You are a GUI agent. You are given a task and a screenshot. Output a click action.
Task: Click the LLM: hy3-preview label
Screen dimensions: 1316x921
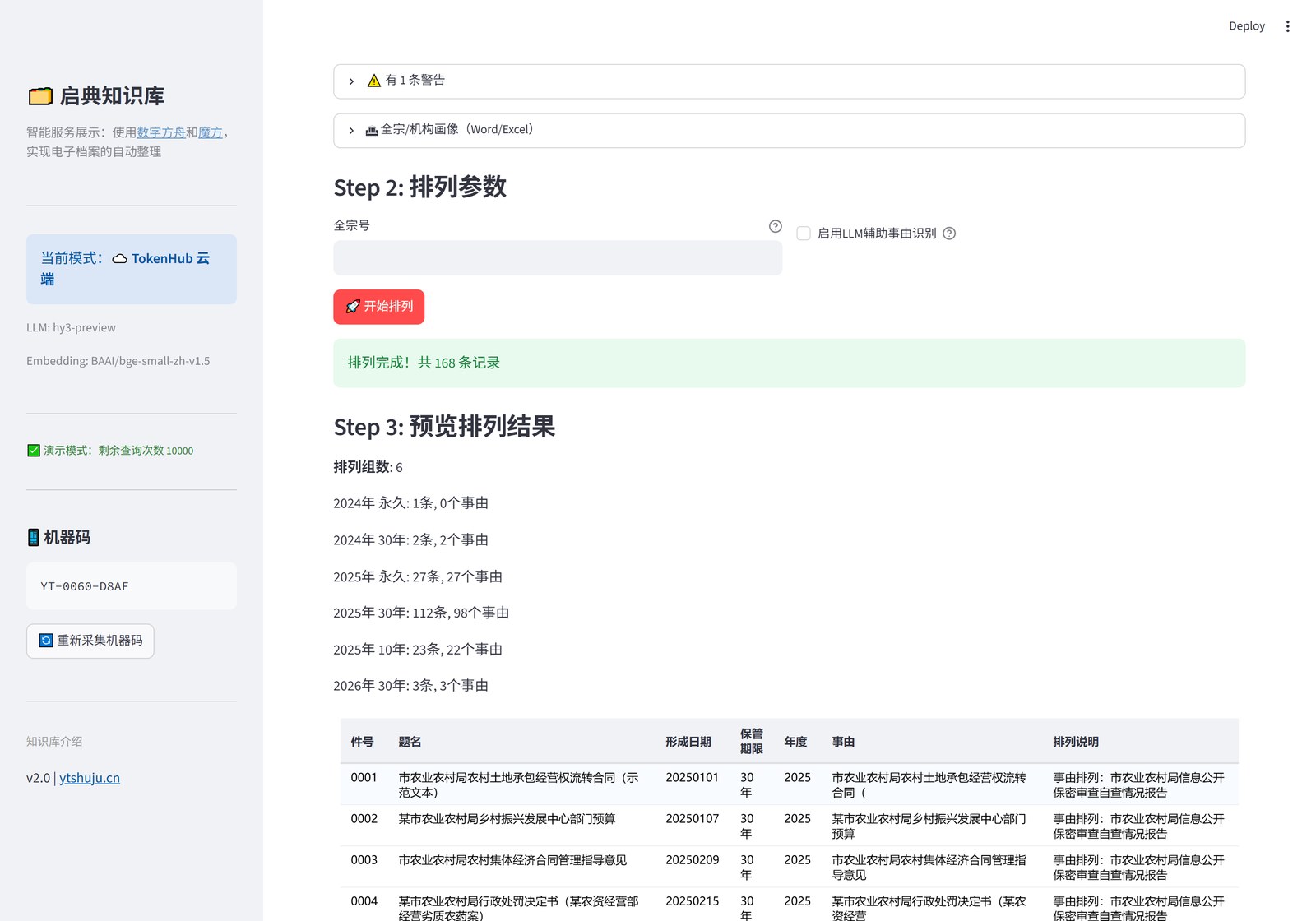(71, 328)
